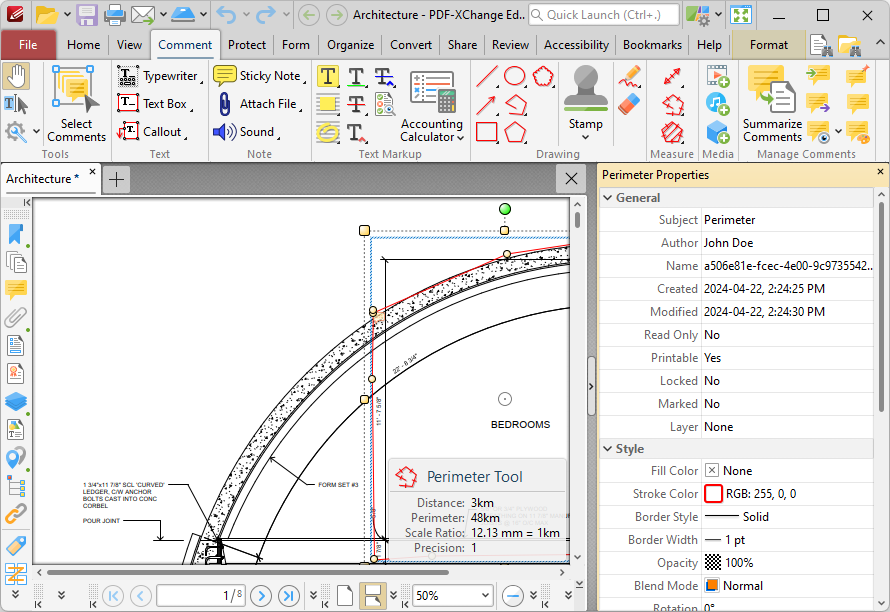Image resolution: width=890 pixels, height=612 pixels.
Task: Switch to the Home ribbon tab
Action: (x=83, y=45)
